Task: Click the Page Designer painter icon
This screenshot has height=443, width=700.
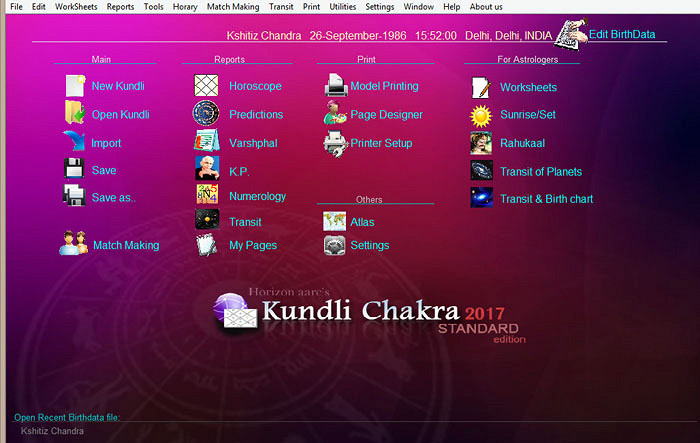Action: coord(335,113)
